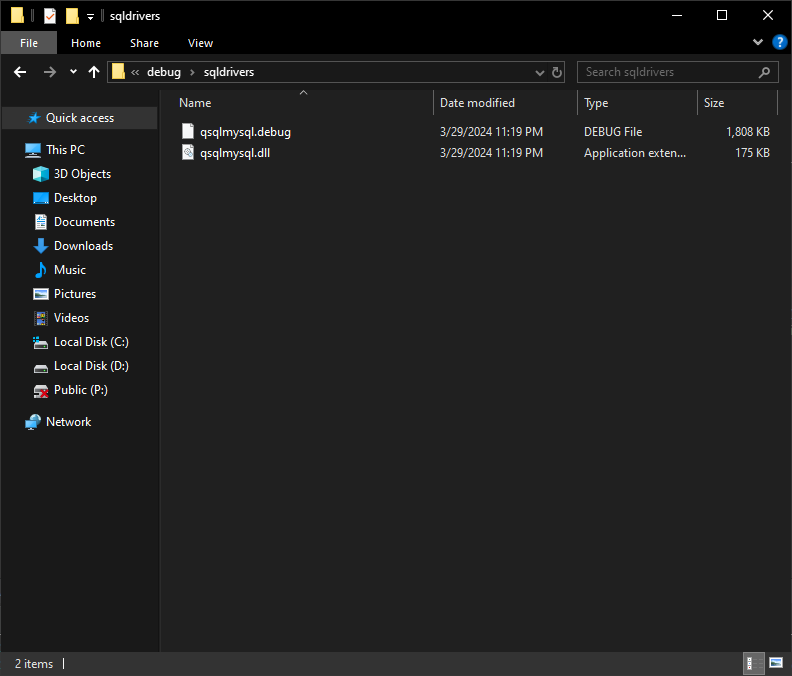Click the qsqlmysql.debug file icon
Screen dimensions: 792x676
pos(188,131)
